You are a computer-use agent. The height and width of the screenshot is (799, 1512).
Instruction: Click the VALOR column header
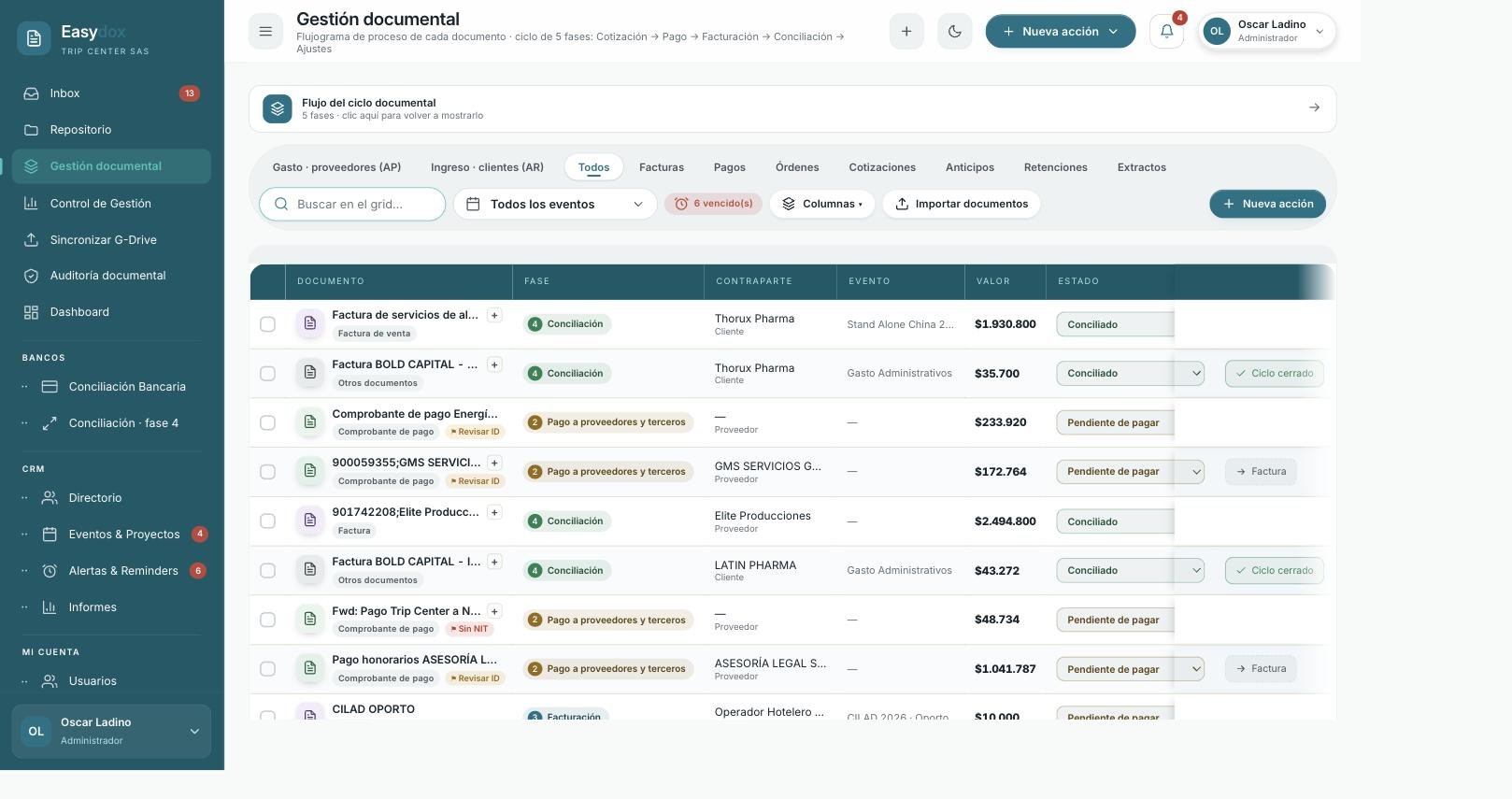(x=1005, y=281)
